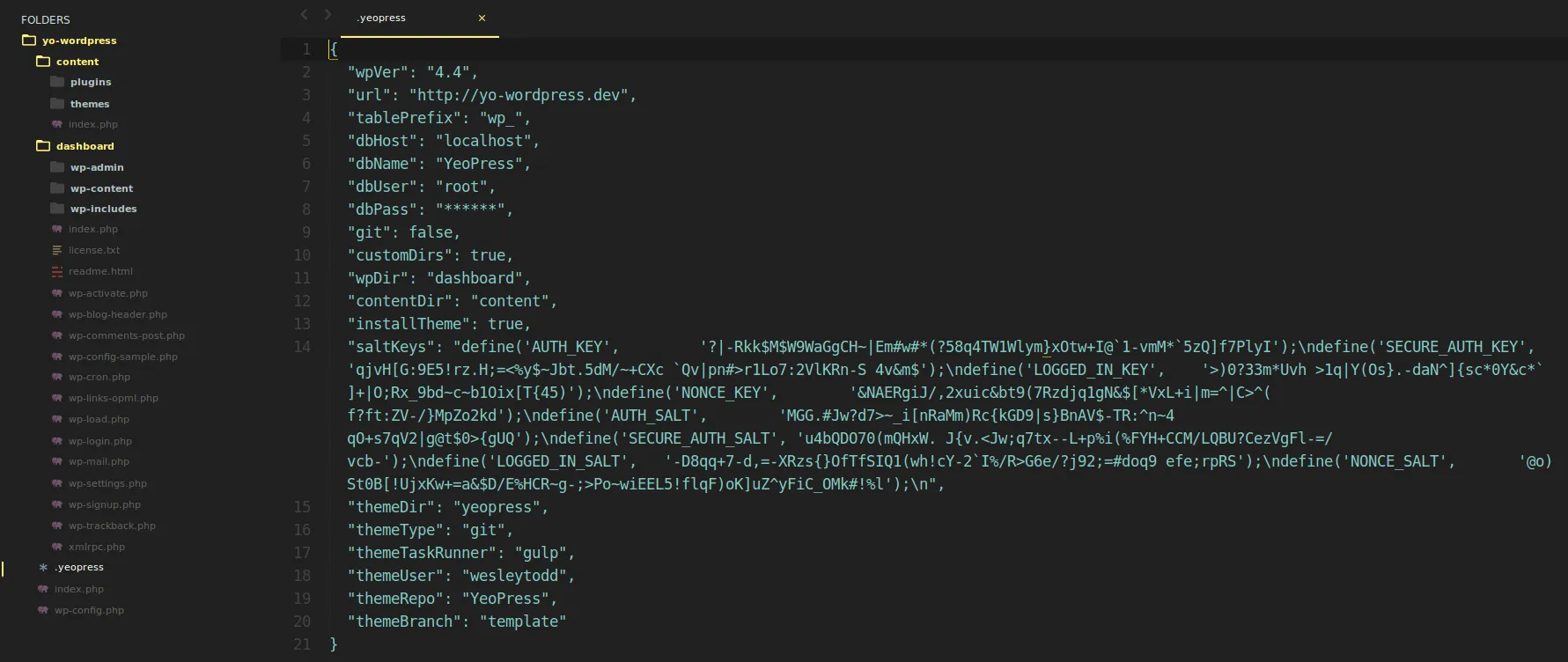Click the "localhost" dbHost value
The height and width of the screenshot is (662, 1568).
coord(483,141)
